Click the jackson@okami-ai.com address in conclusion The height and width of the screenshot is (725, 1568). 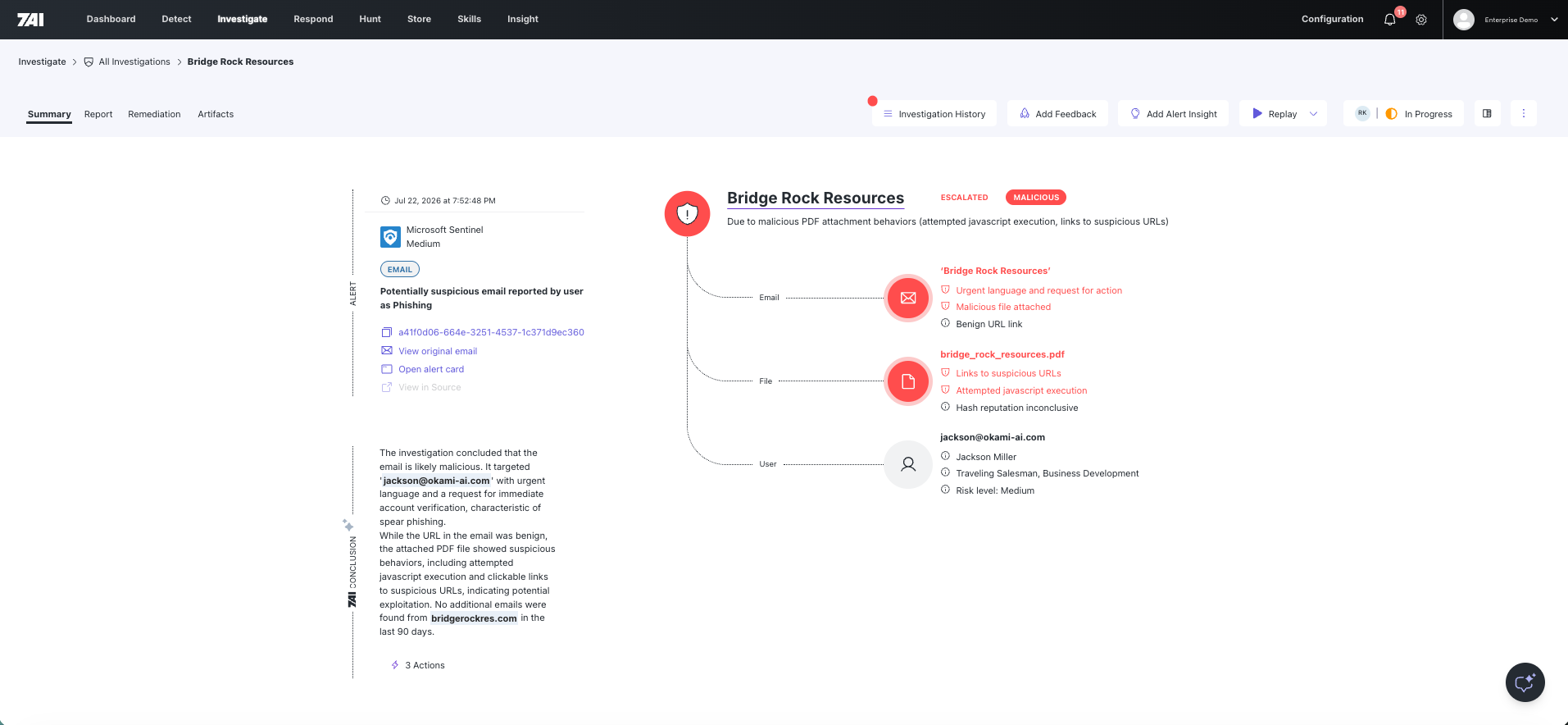pos(436,481)
